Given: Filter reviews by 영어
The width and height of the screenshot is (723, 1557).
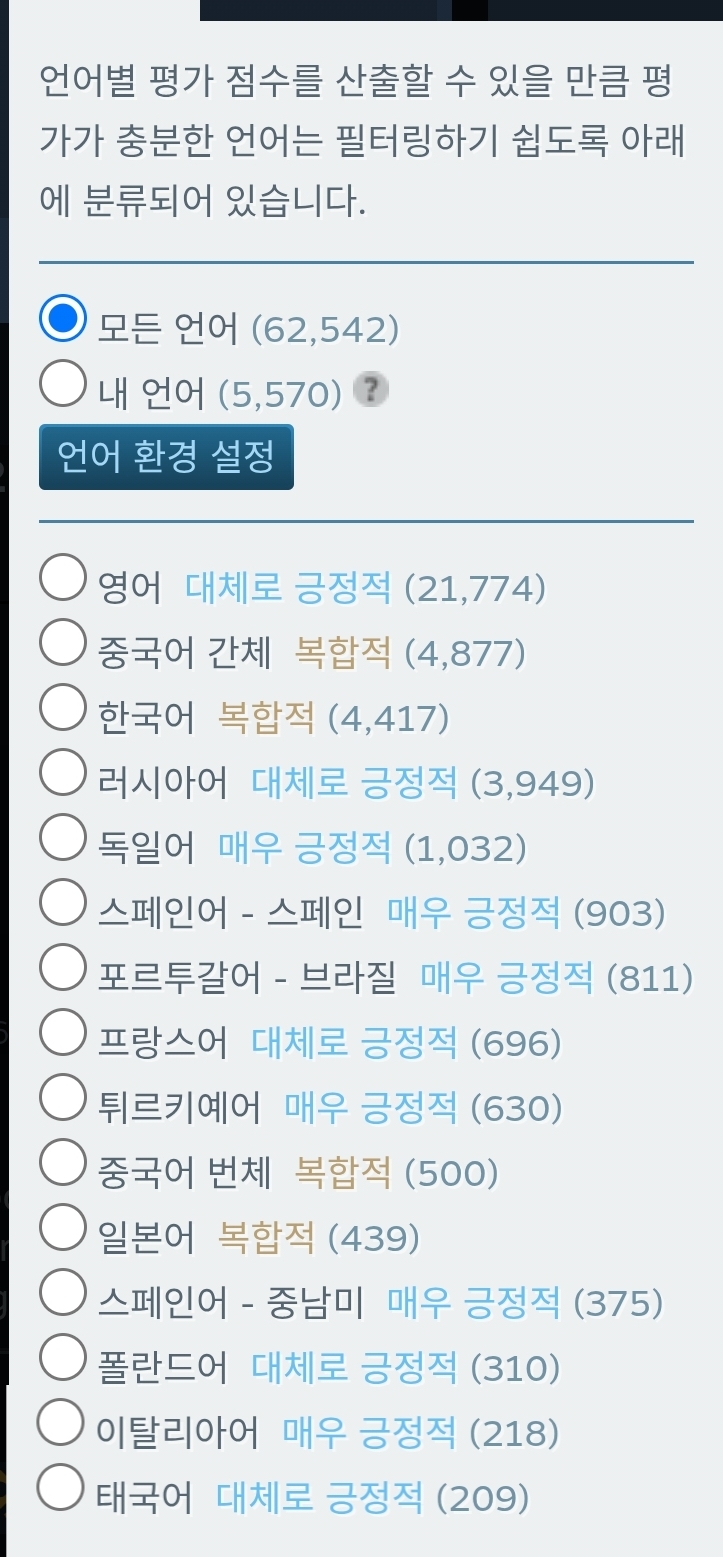Looking at the screenshot, I should coord(62,579).
